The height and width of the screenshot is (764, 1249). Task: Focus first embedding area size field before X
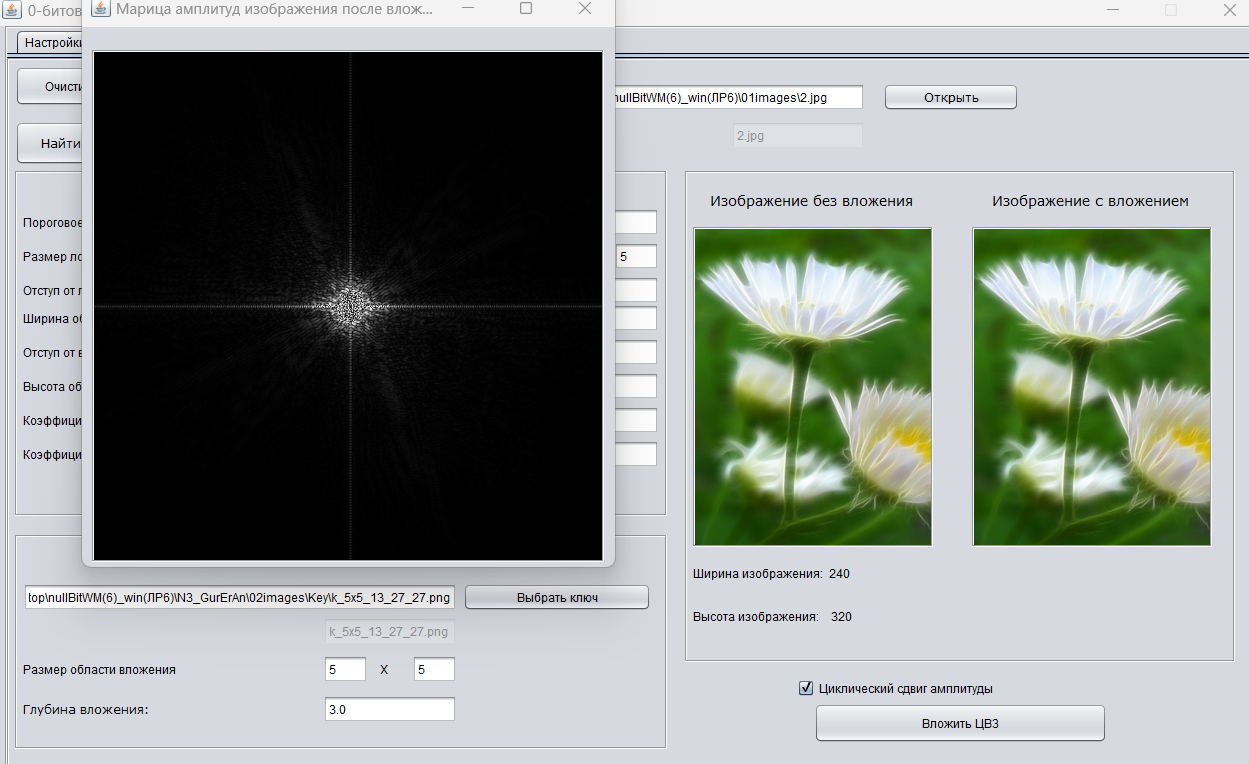pos(345,669)
